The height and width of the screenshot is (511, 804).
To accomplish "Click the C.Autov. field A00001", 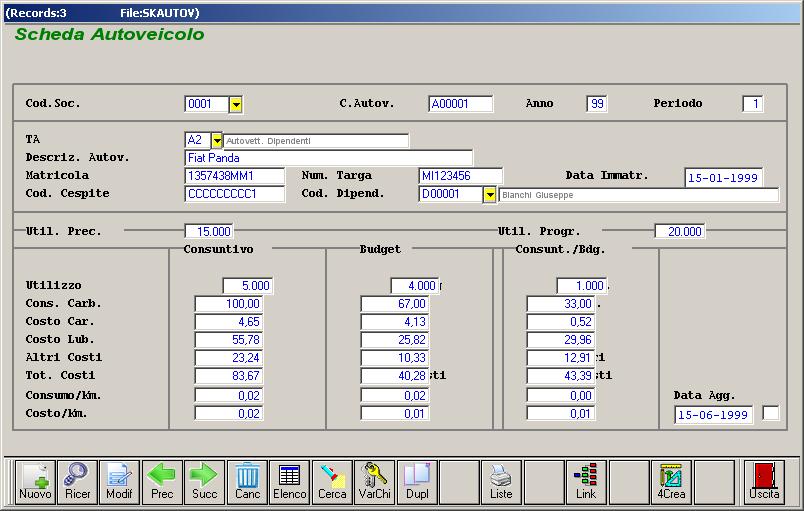I will point(460,104).
